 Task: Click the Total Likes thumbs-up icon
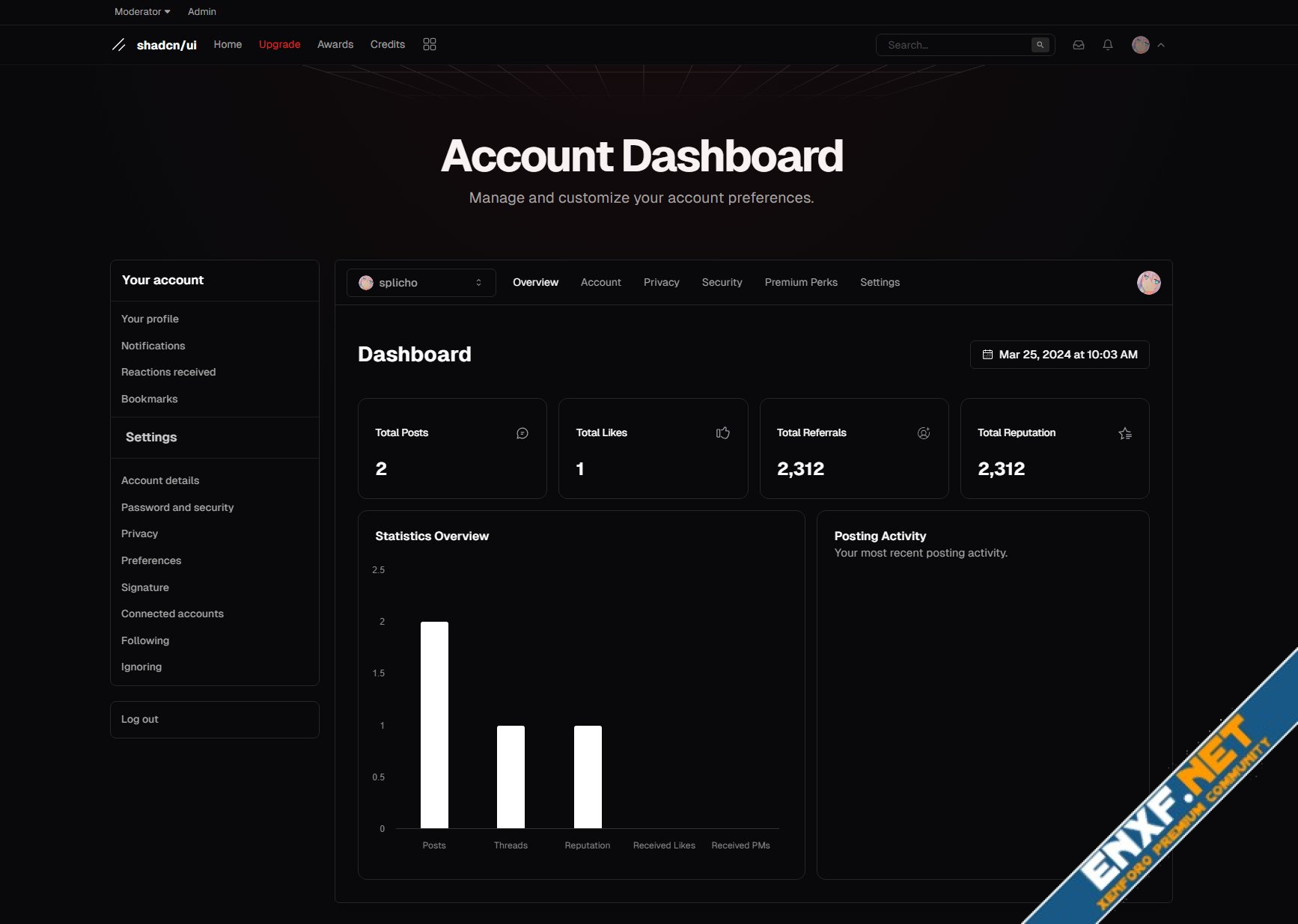coord(722,433)
